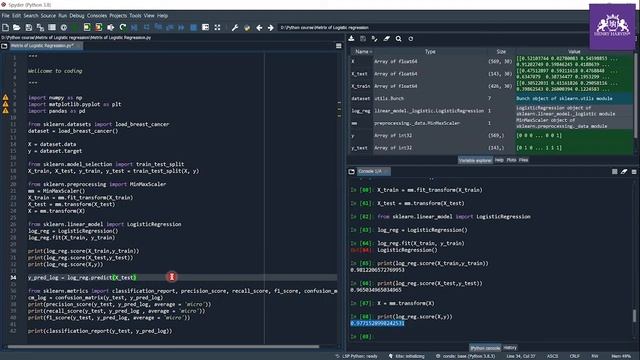The width and height of the screenshot is (640, 360).
Task: Switch to the Help pane tab
Action: (x=499, y=160)
